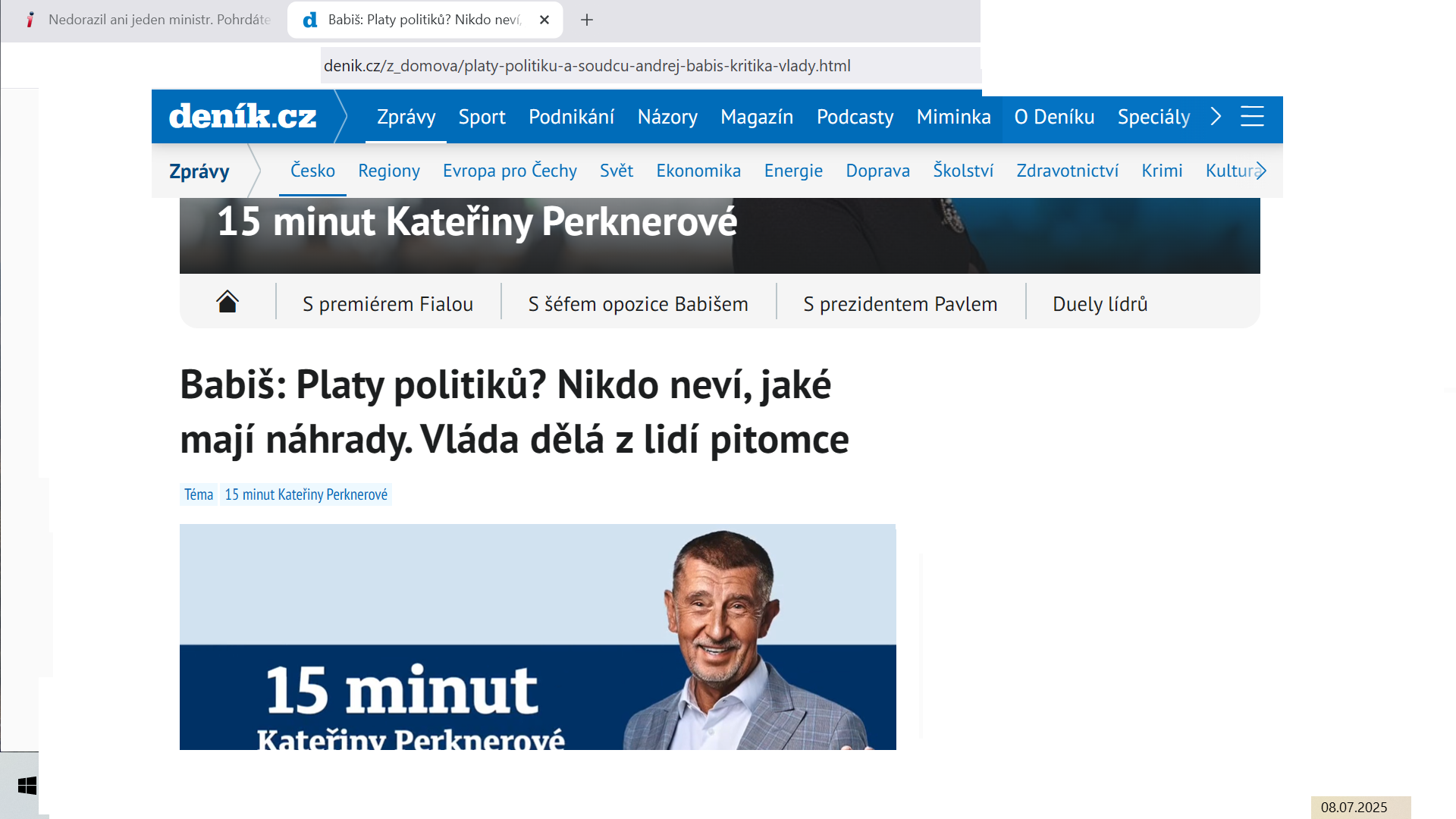Close the Babiš article tab
The image size is (1456, 819).
544,20
